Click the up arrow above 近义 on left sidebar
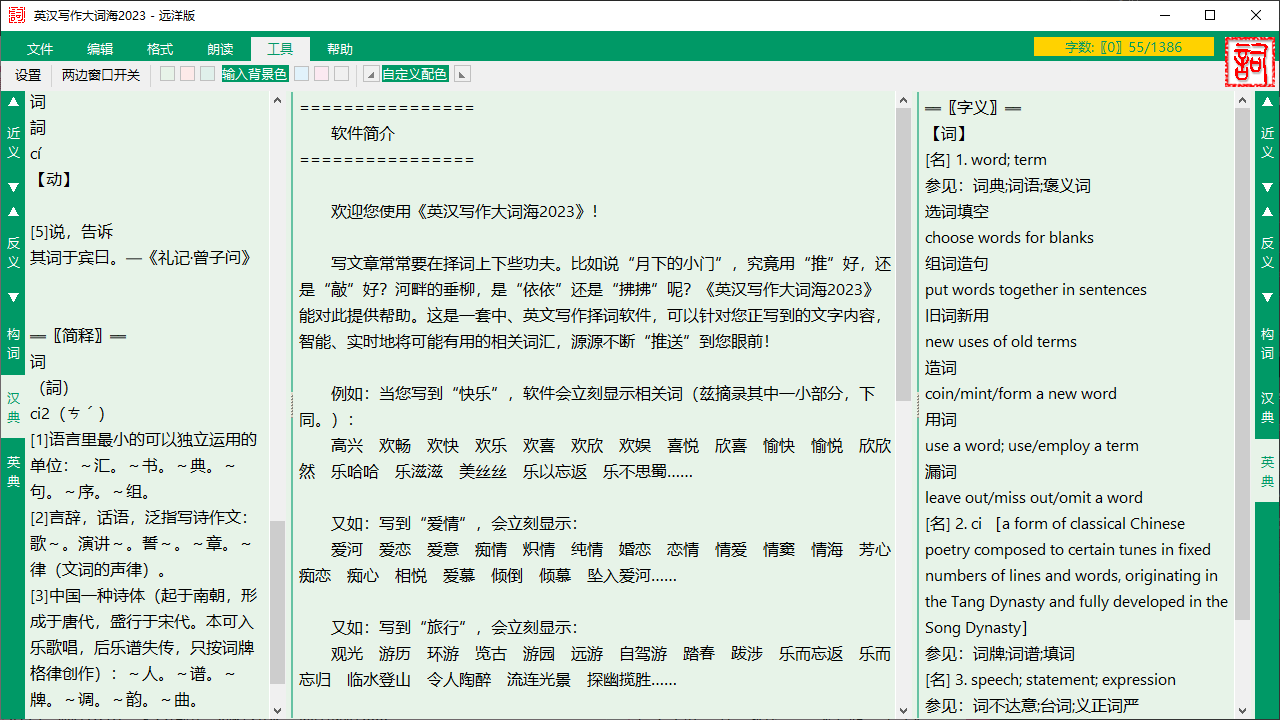Image resolution: width=1280 pixels, height=720 pixels. point(13,100)
